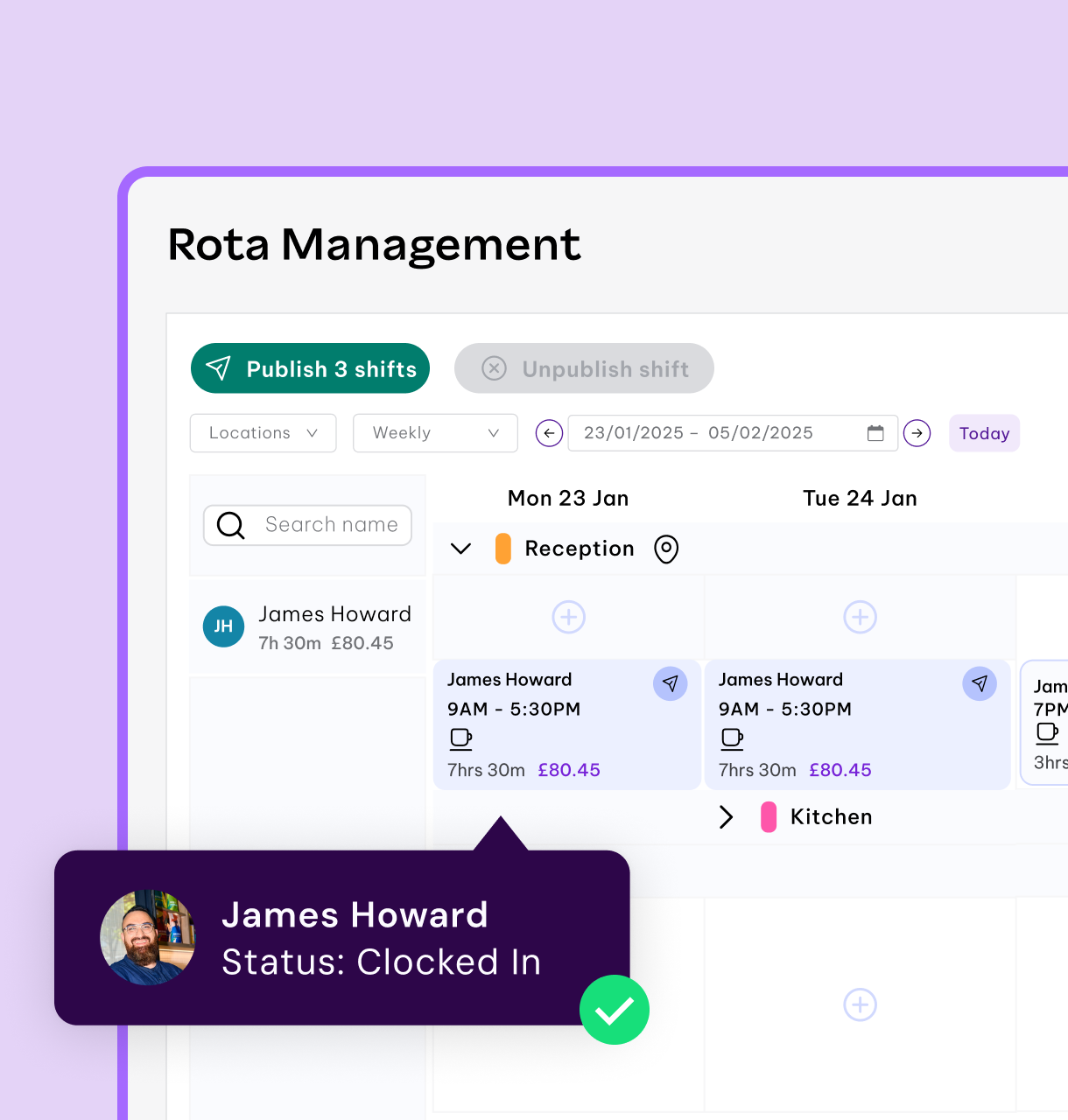Click the circled X icon in Unpublish button
Viewport: 1068px width, 1120px height.
495,368
